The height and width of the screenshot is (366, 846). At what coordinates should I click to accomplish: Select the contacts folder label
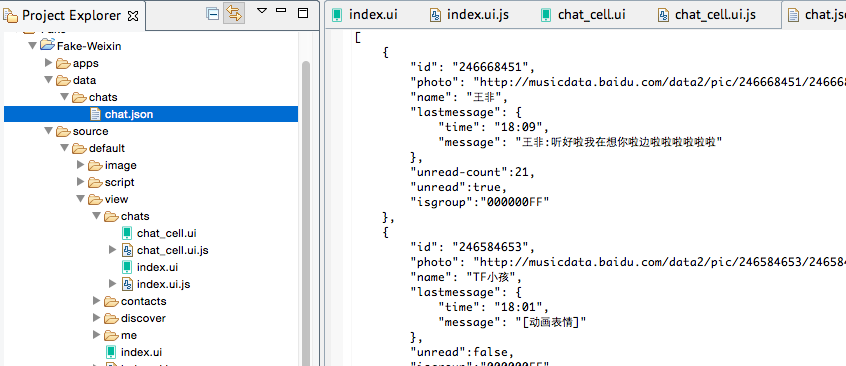(144, 301)
